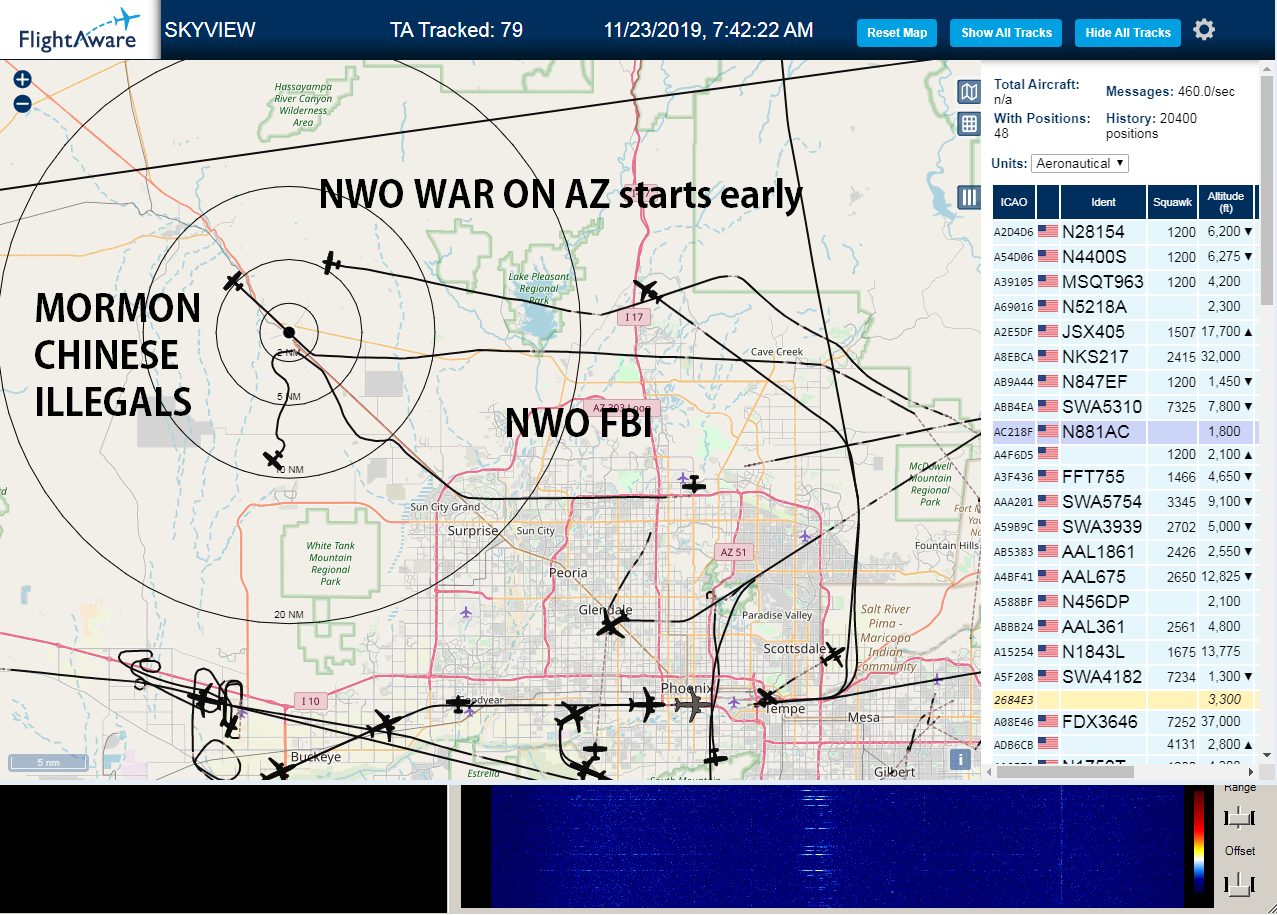
Task: Select the AAL1861 aircraft row
Action: point(1125,551)
